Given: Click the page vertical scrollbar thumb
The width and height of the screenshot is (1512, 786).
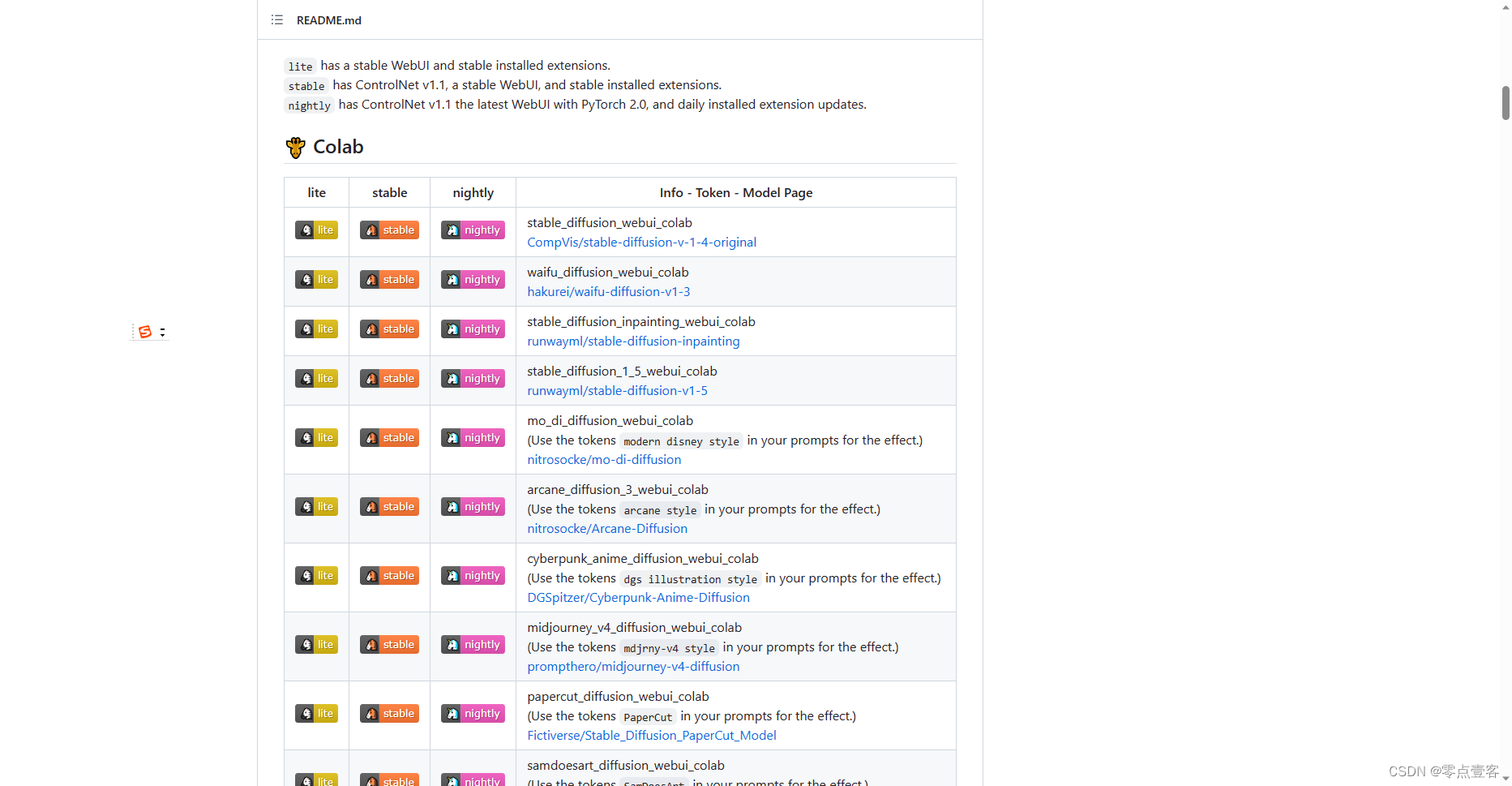Looking at the screenshot, I should (x=1506, y=103).
